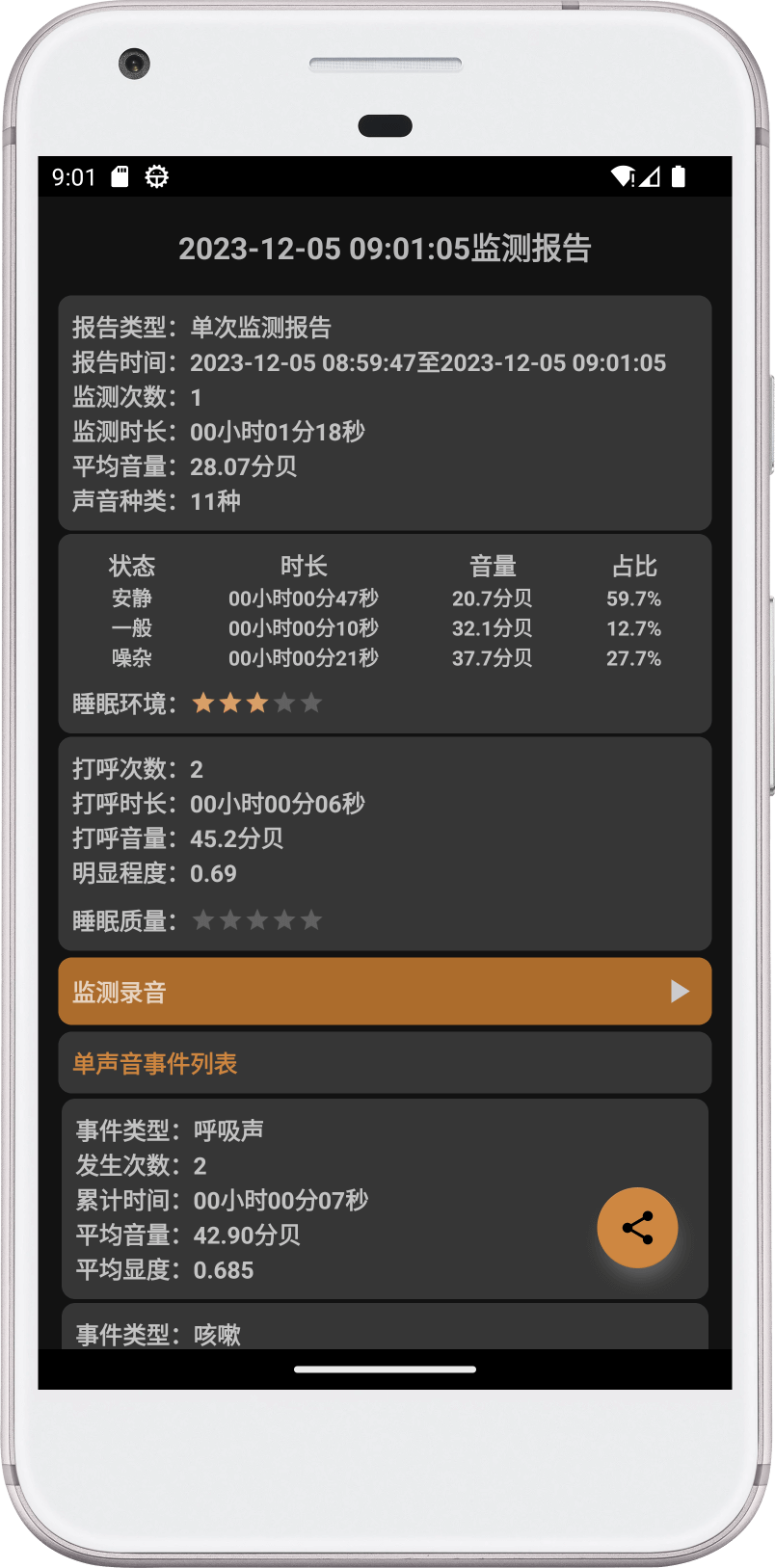The image size is (775, 1568).
Task: Tap the SD card status bar icon
Action: pyautogui.click(x=120, y=176)
